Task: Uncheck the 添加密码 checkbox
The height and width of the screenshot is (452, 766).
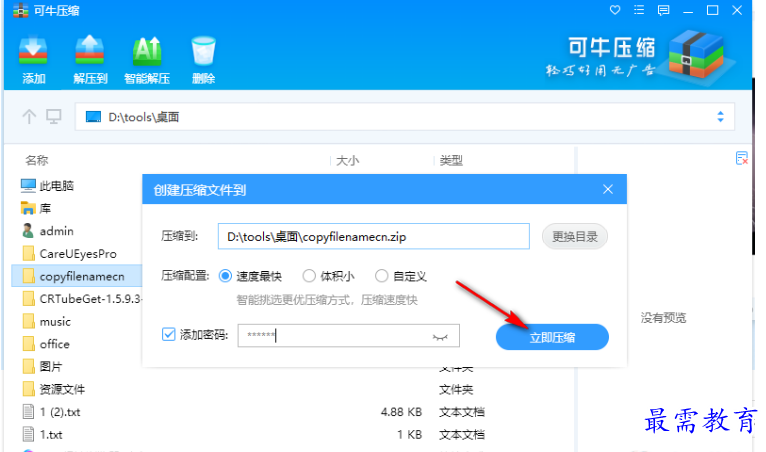Action: tap(169, 335)
